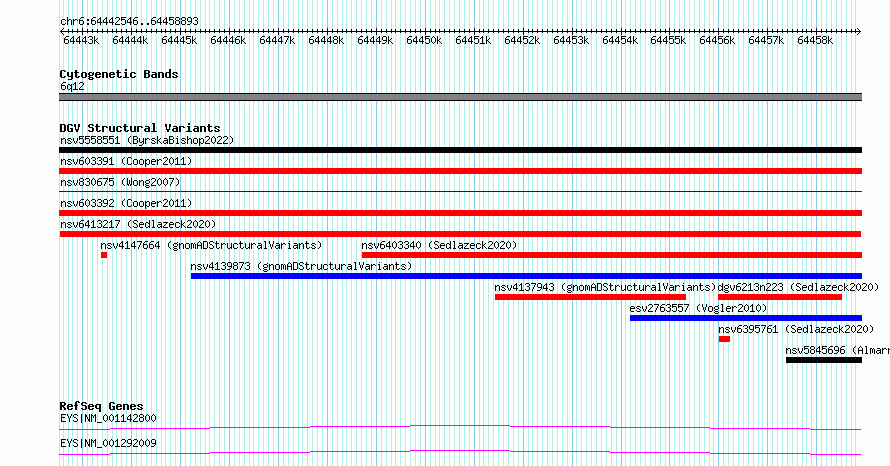Click the 64454k ruler tick label

[620, 41]
